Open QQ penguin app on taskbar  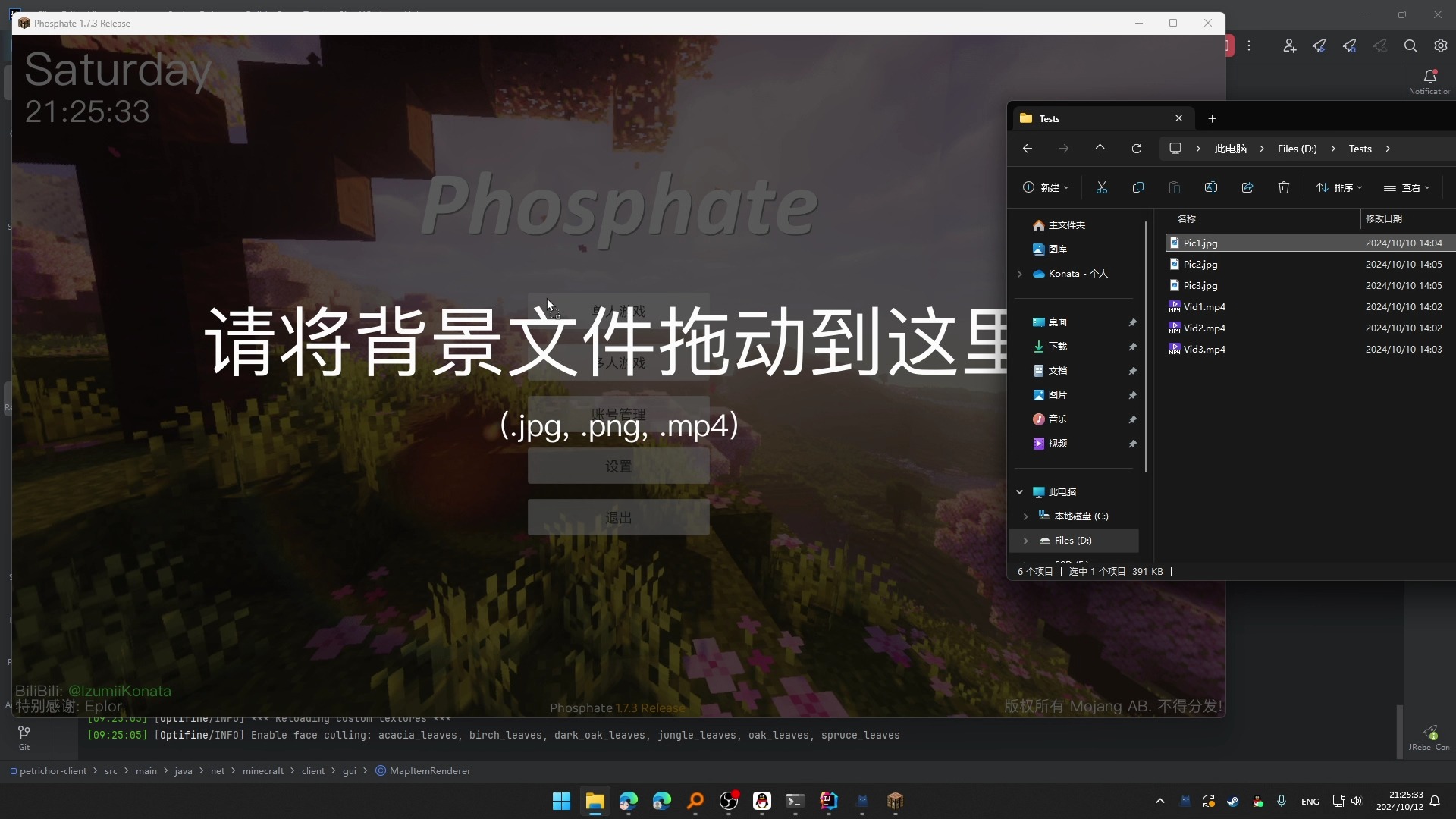pos(762,801)
